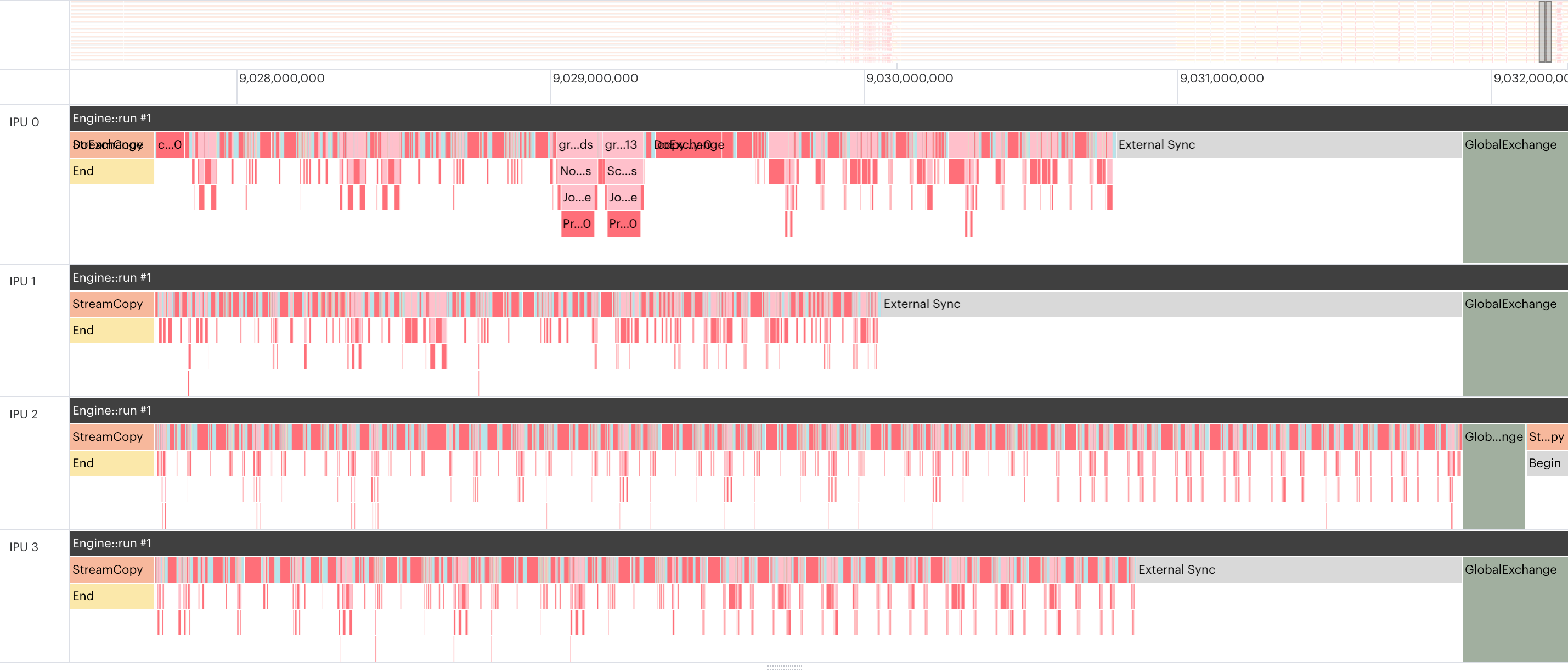
Task: Click the overview minimap viewport handle
Action: click(x=1544, y=32)
